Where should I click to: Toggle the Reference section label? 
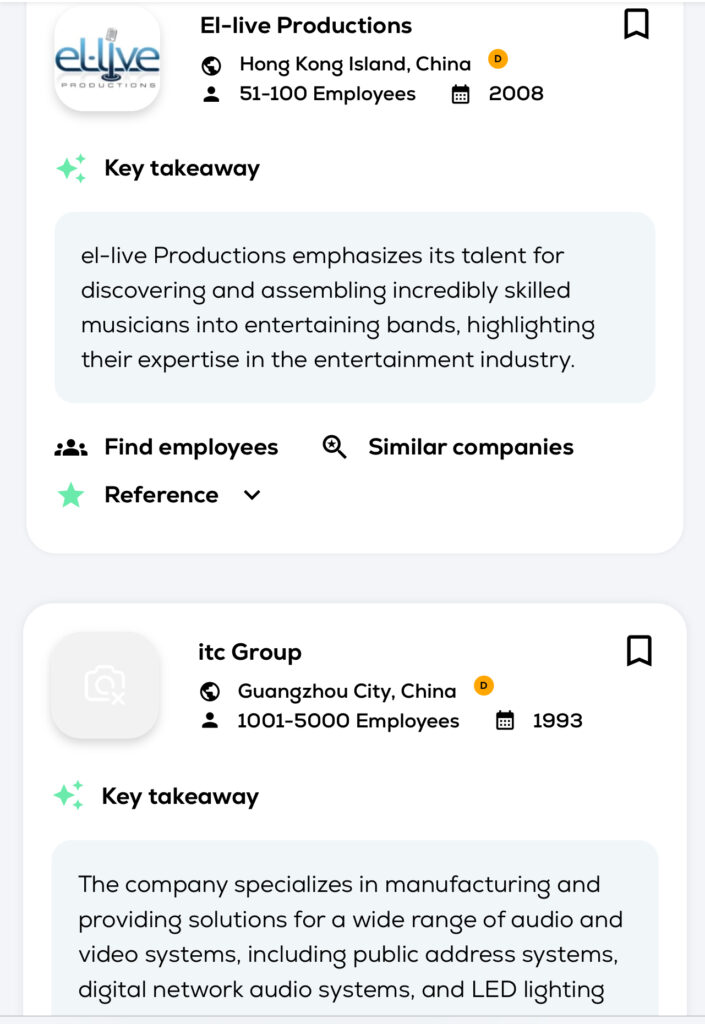(x=161, y=495)
